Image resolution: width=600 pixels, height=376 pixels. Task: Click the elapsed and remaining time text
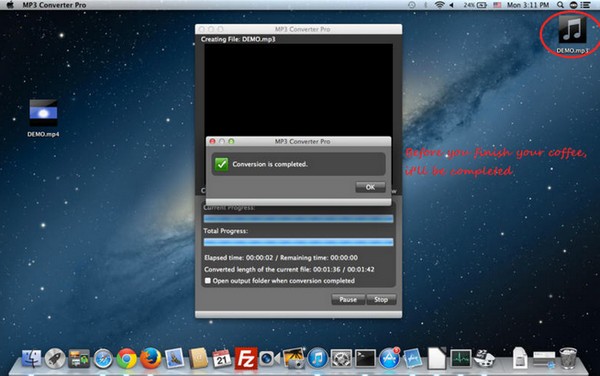(281, 258)
